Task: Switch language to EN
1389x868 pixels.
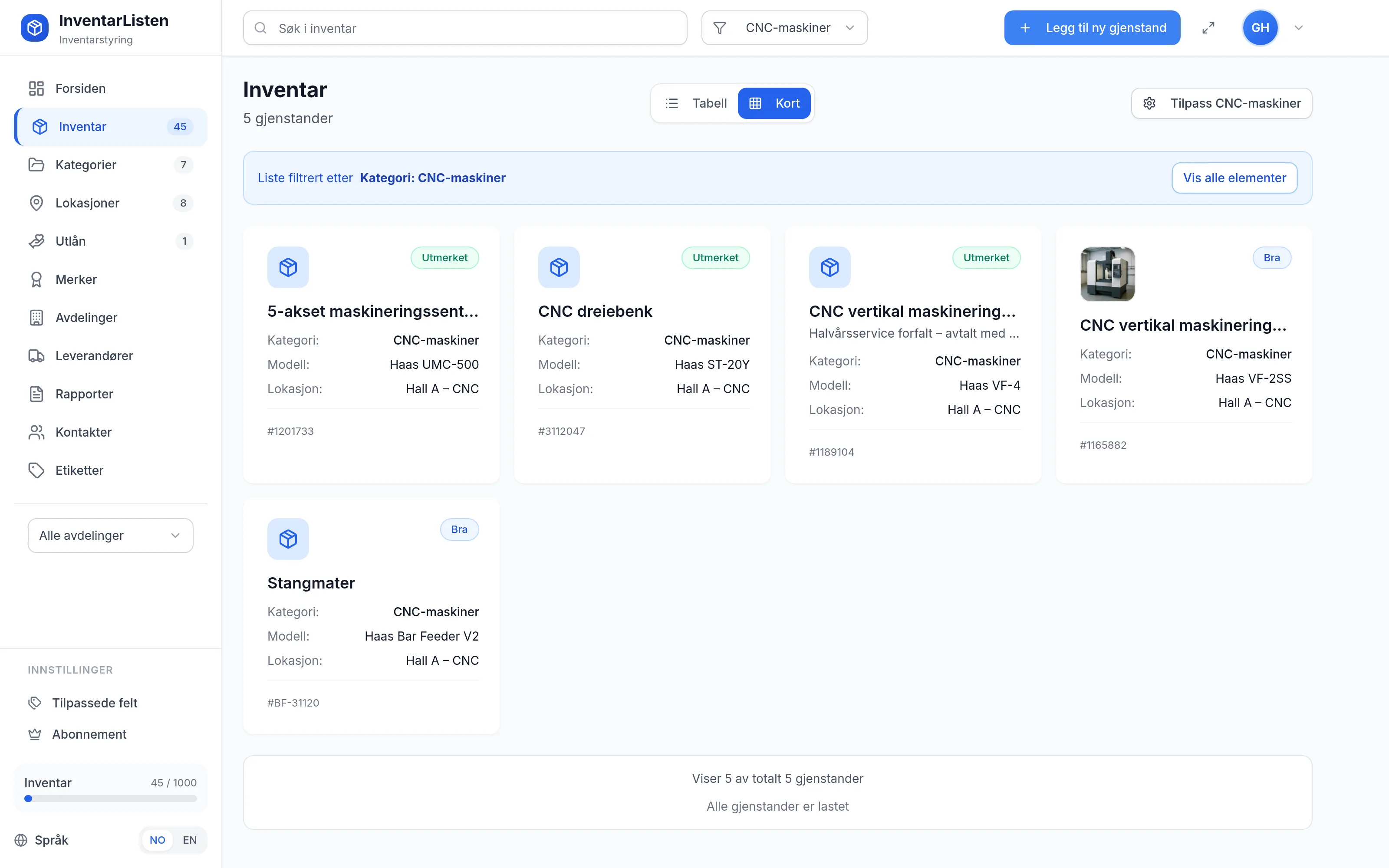Action: click(x=189, y=840)
